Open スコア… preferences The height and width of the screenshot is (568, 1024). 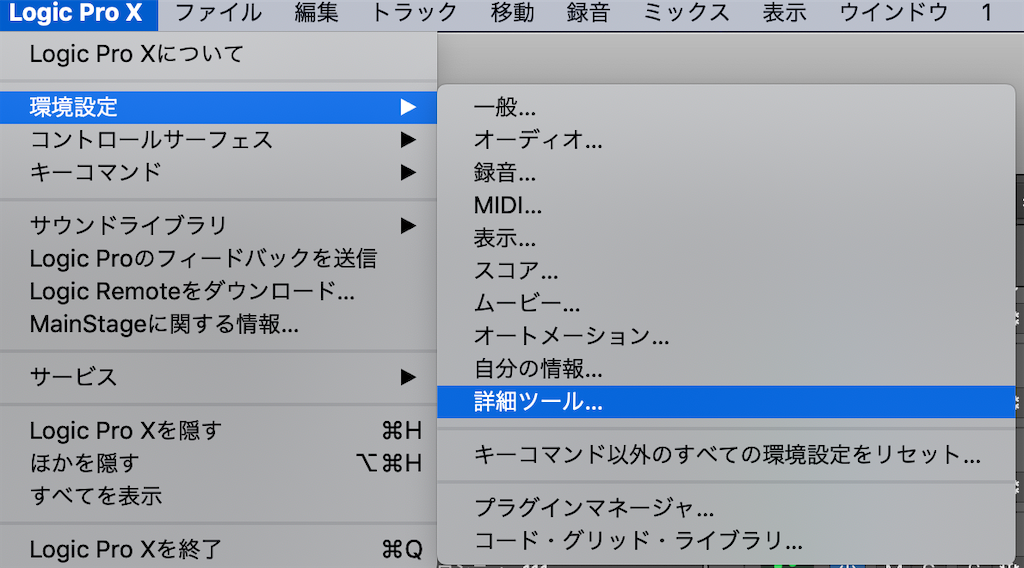coord(726,271)
